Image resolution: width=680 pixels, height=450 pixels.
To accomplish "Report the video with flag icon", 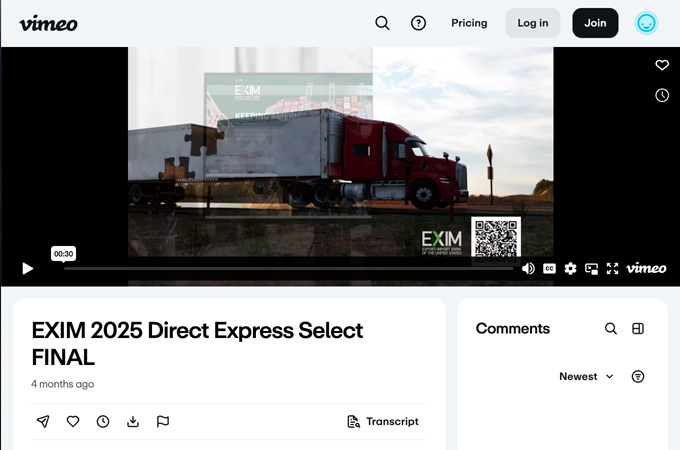I will pos(163,421).
